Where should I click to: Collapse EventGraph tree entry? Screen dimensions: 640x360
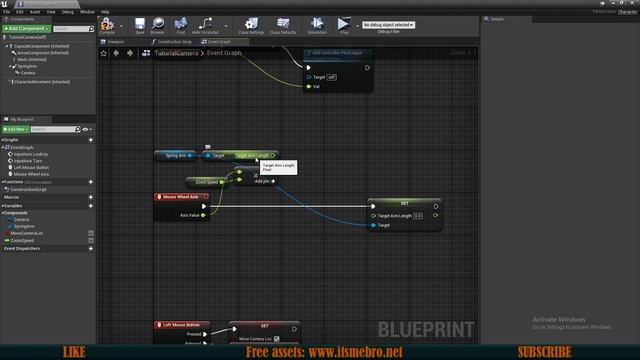point(3,147)
